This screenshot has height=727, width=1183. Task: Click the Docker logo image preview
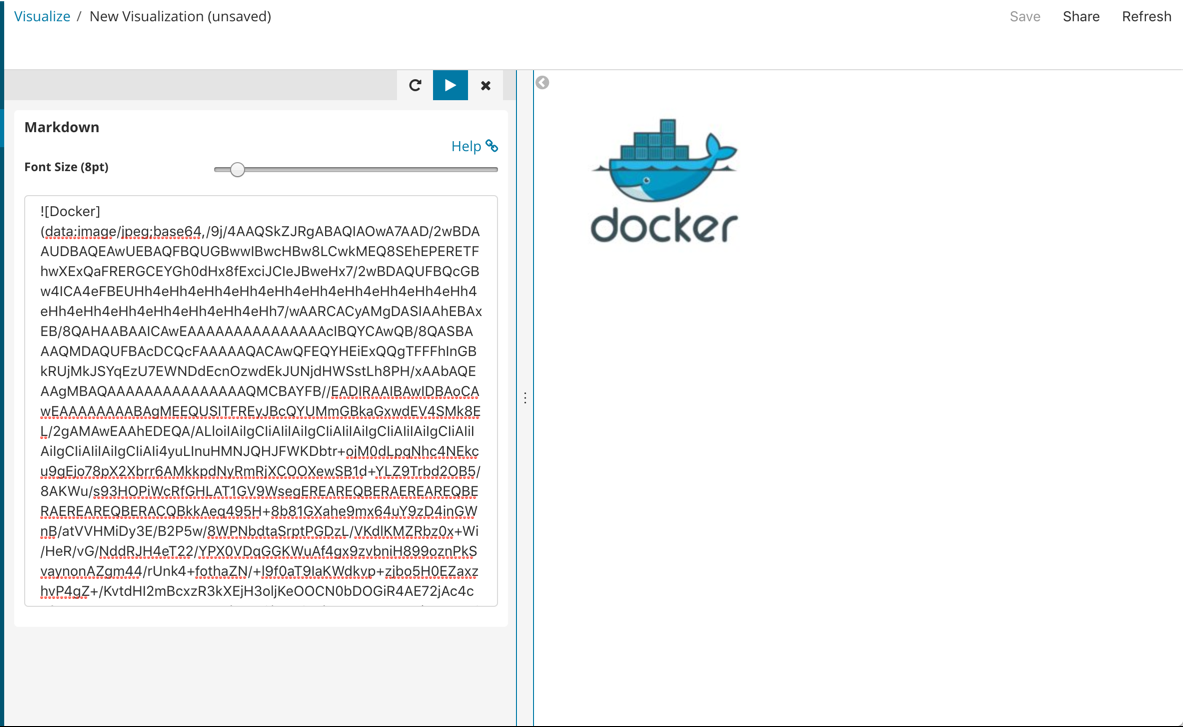pos(664,181)
